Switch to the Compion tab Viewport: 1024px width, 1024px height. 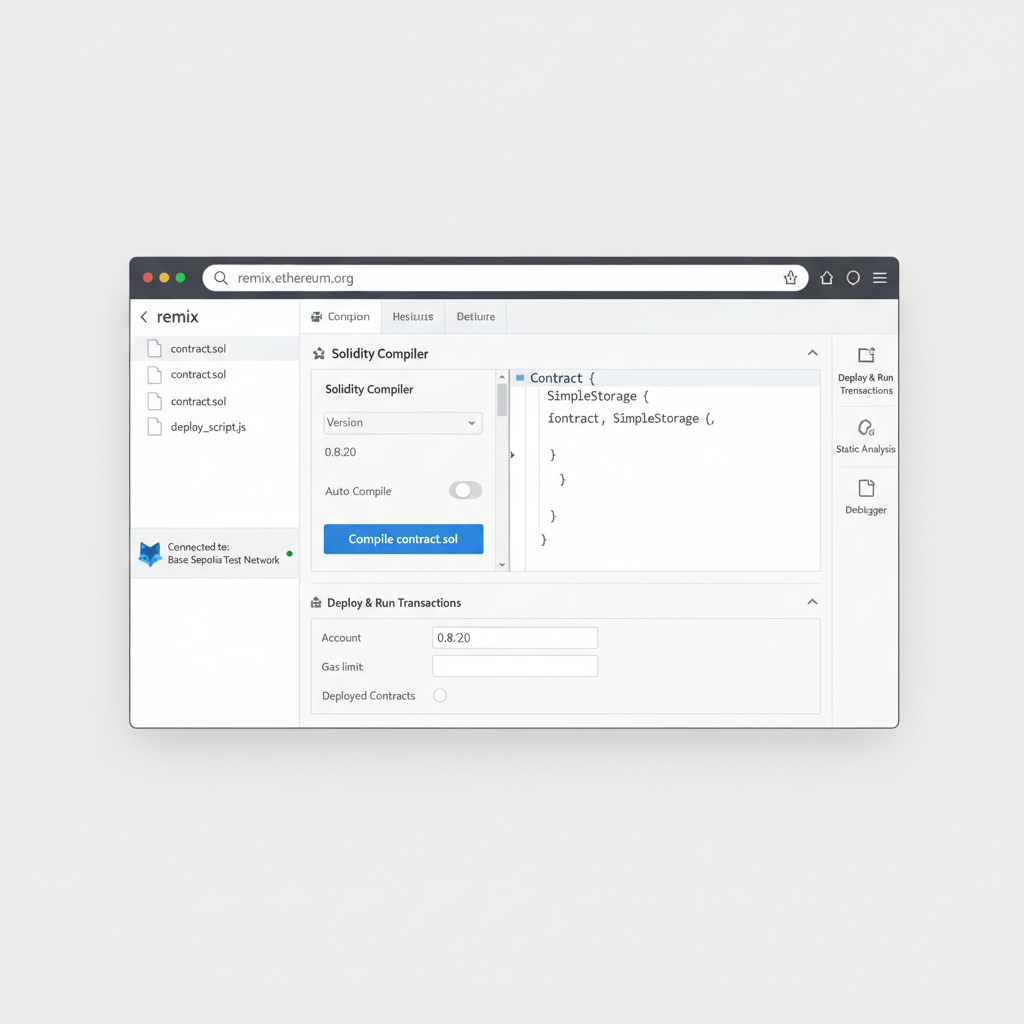pyautogui.click(x=341, y=316)
